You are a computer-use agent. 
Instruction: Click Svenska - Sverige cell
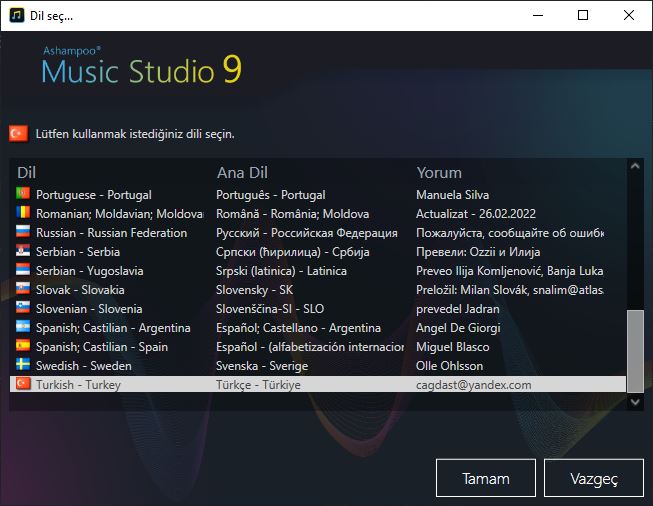pos(262,366)
